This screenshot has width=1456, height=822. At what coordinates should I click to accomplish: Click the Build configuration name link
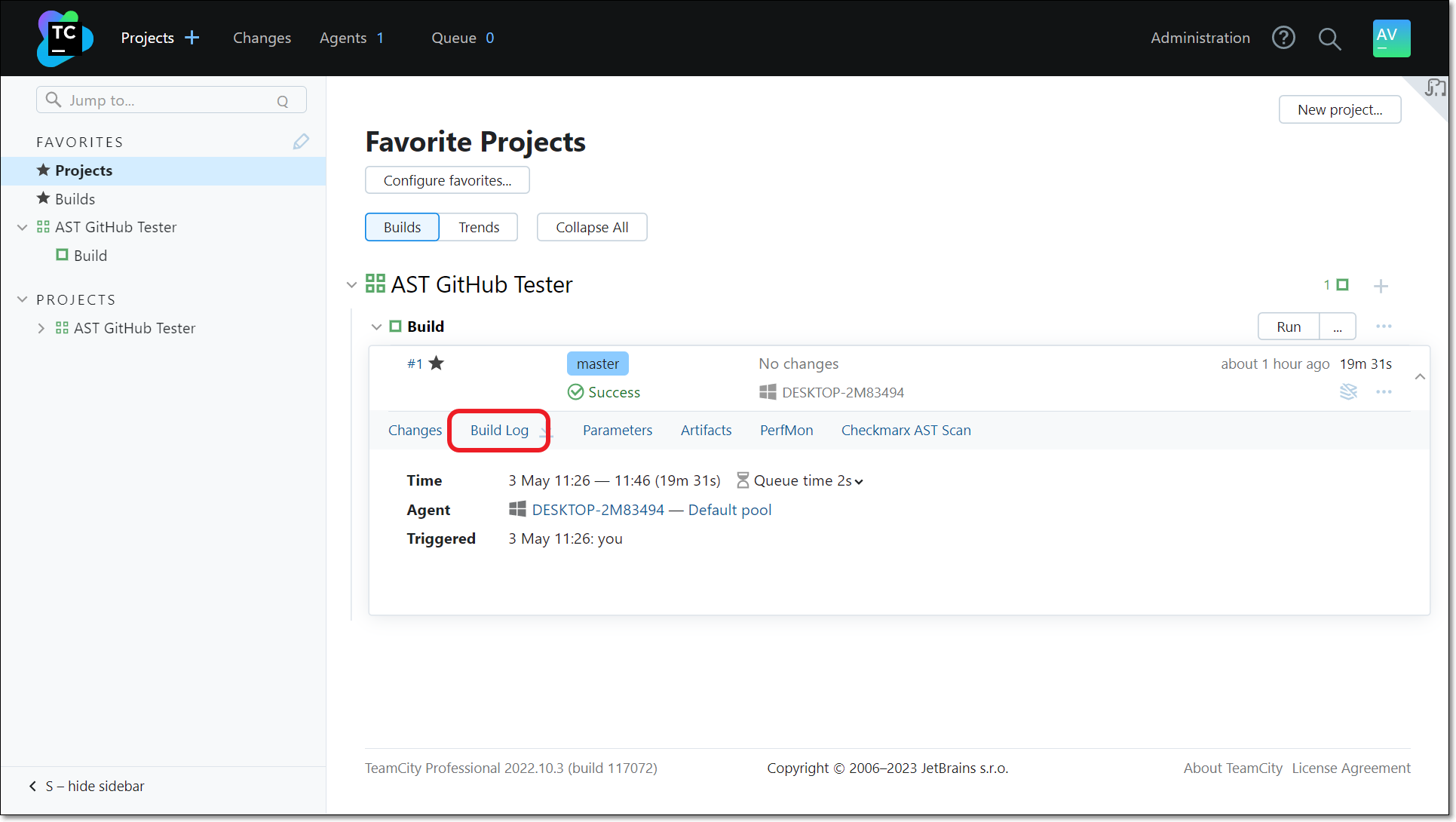click(425, 327)
